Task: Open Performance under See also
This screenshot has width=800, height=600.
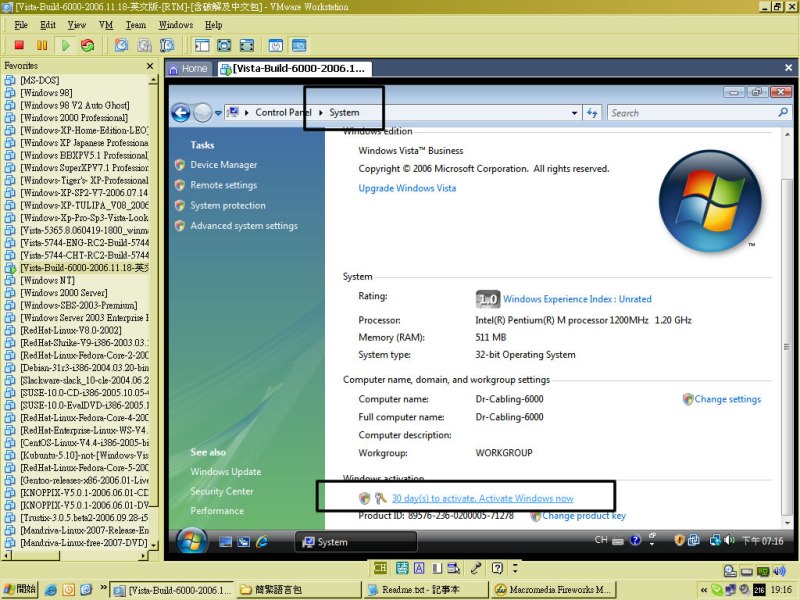Action: [217, 511]
